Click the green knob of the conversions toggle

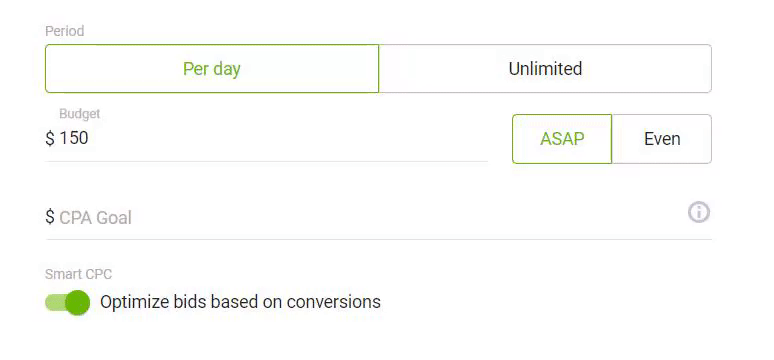point(77,303)
